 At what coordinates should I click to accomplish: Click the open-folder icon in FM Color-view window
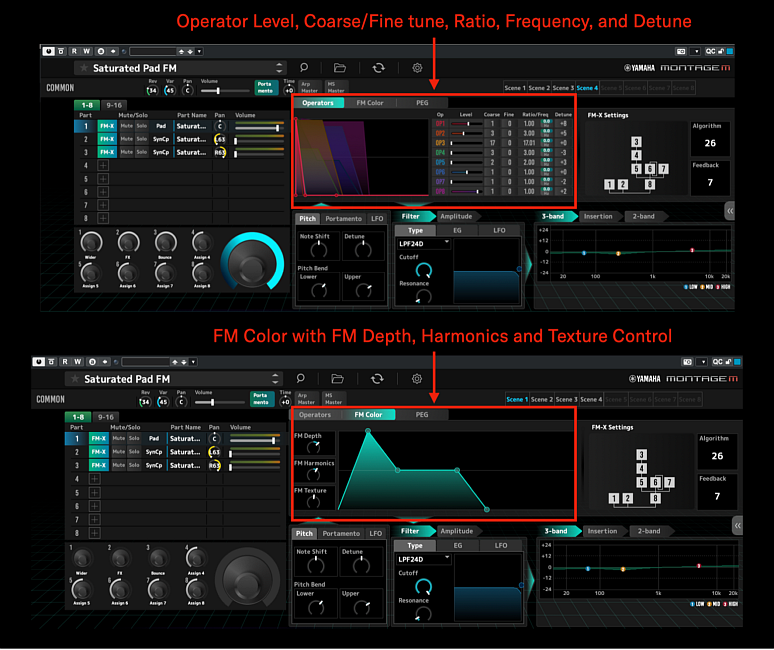point(338,379)
